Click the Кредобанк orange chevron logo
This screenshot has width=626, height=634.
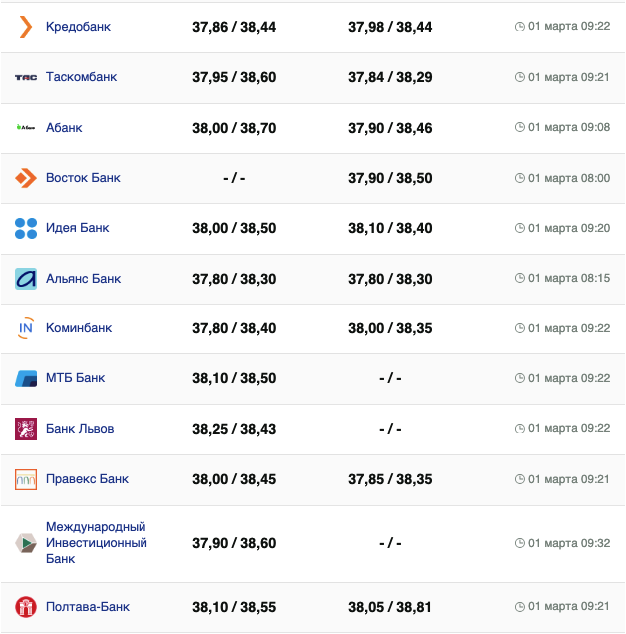tap(26, 27)
